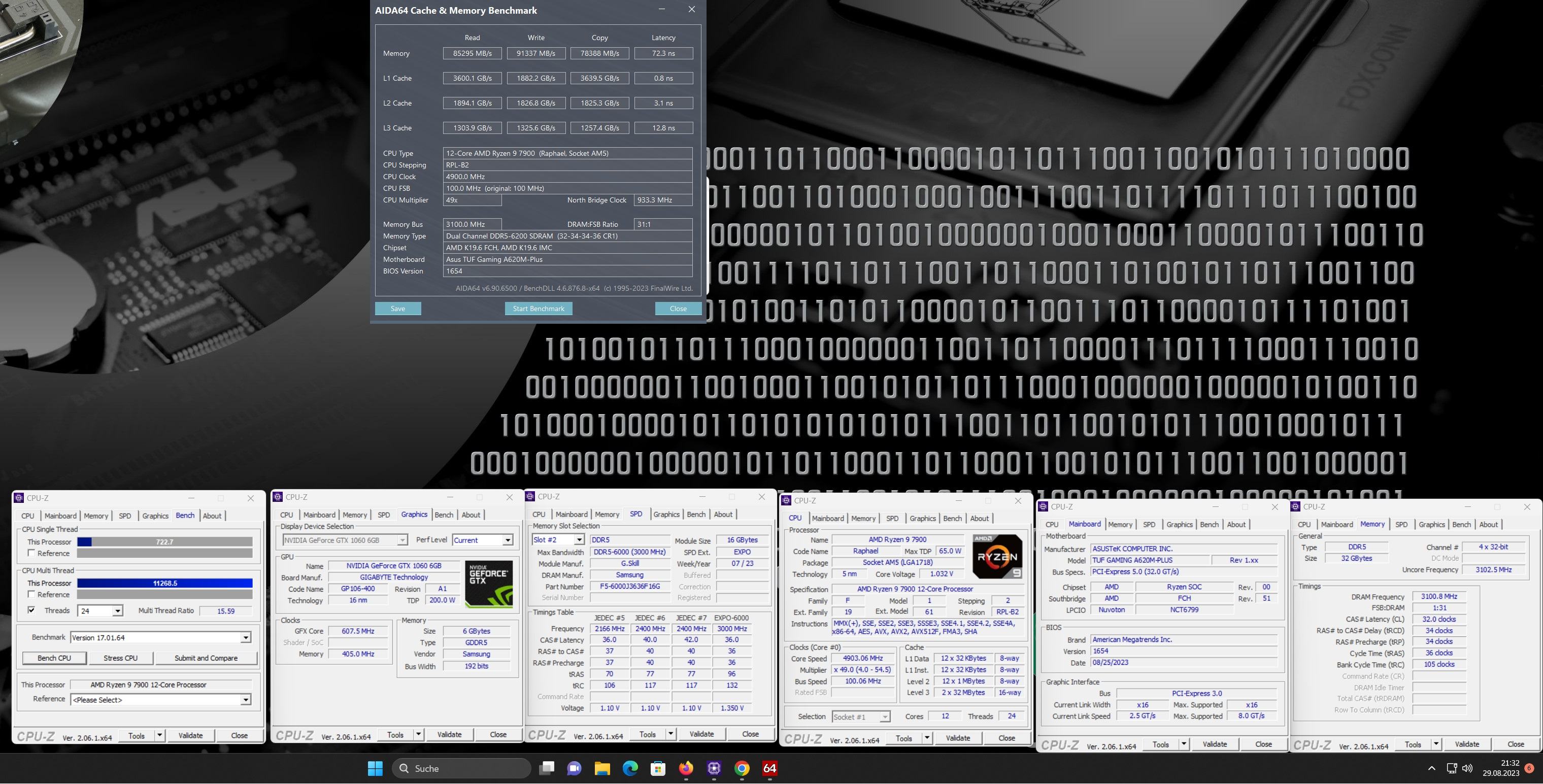Click Validate in the CPU window

point(957,738)
